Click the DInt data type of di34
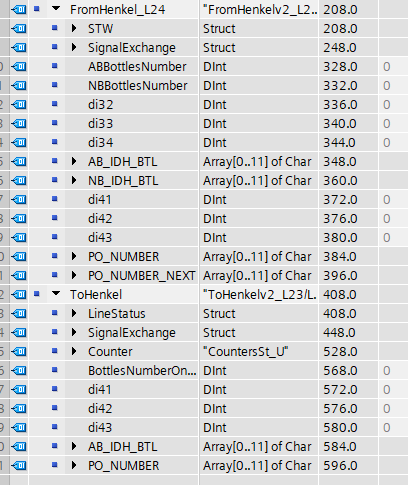The image size is (408, 485). (x=215, y=143)
